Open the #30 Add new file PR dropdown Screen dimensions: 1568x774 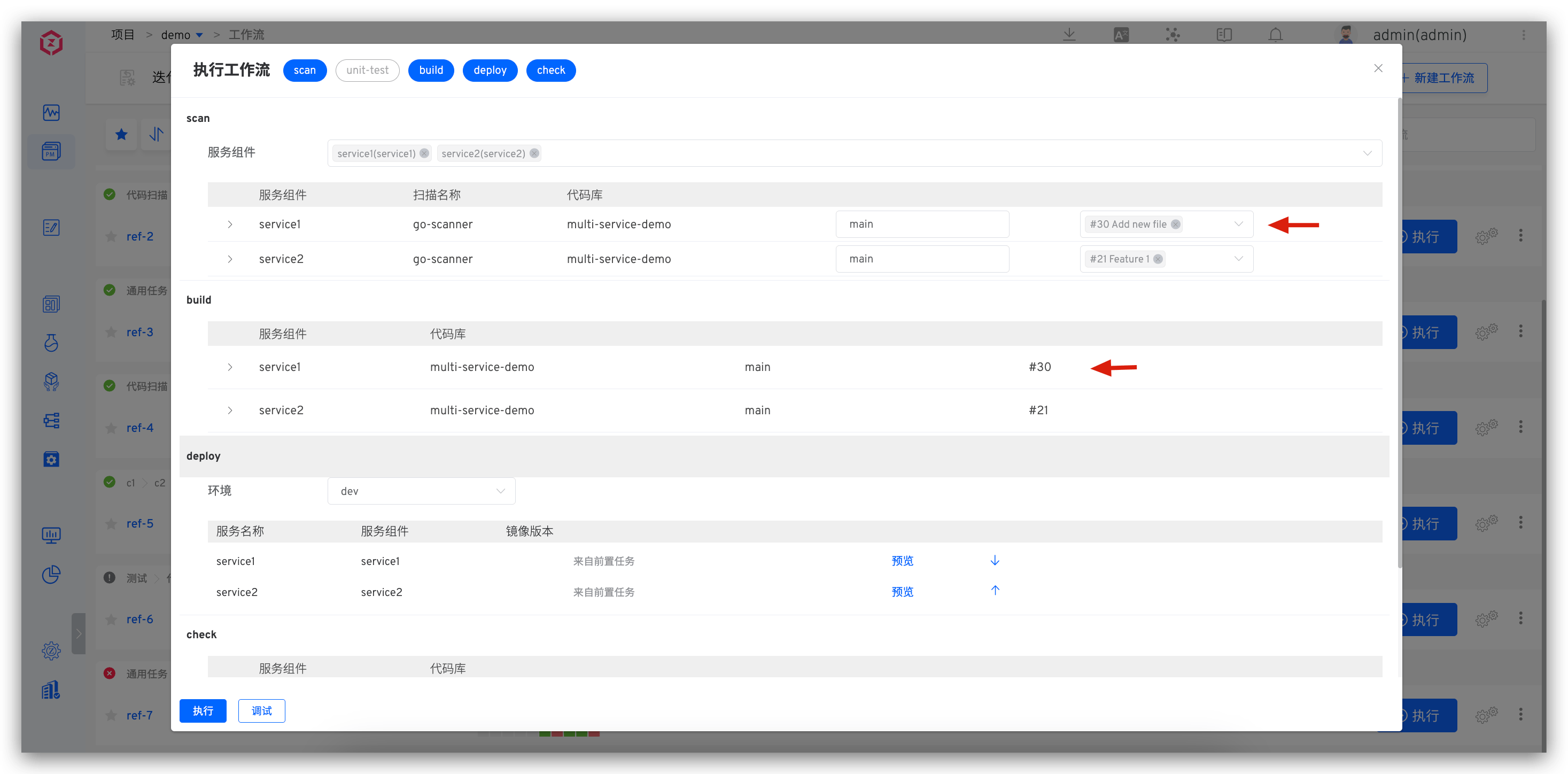[1166, 224]
